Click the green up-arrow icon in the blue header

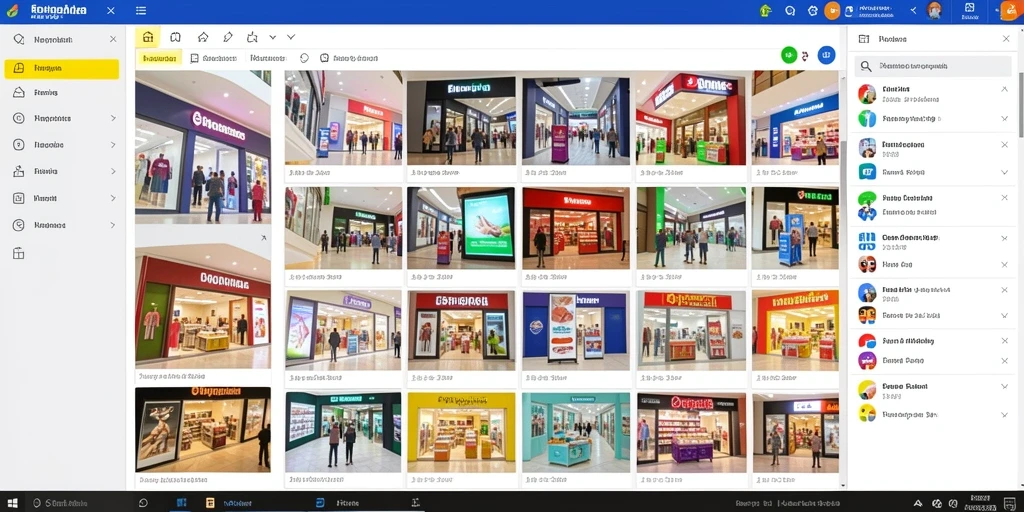click(x=765, y=10)
